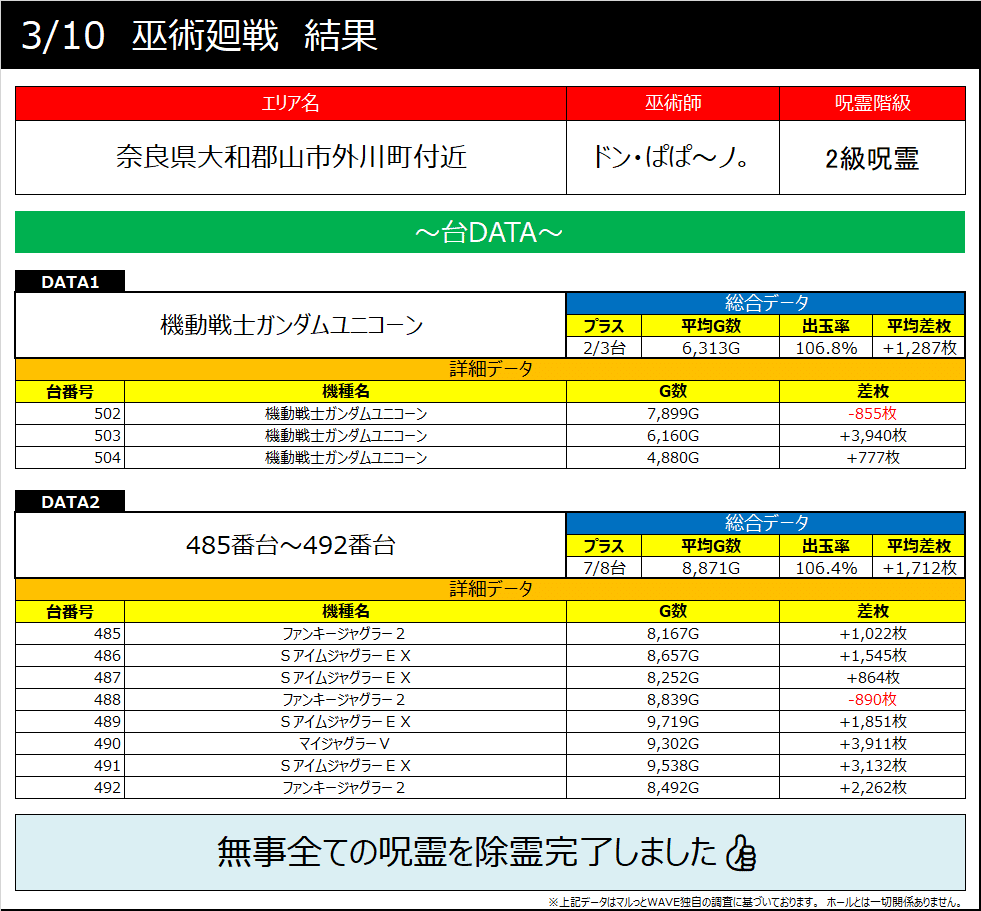Click the '2級呪霊' rank cell
Screen dimensions: 981x911
872,158
